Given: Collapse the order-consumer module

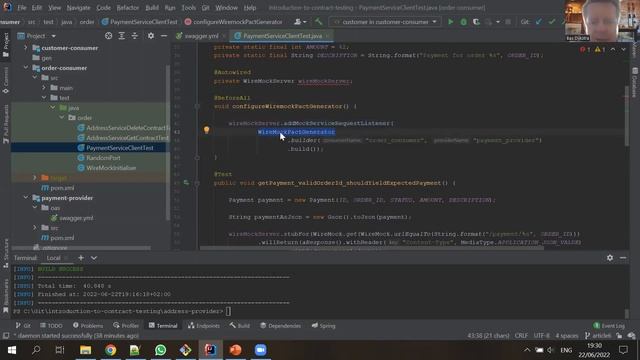Looking at the screenshot, I should 26,68.
